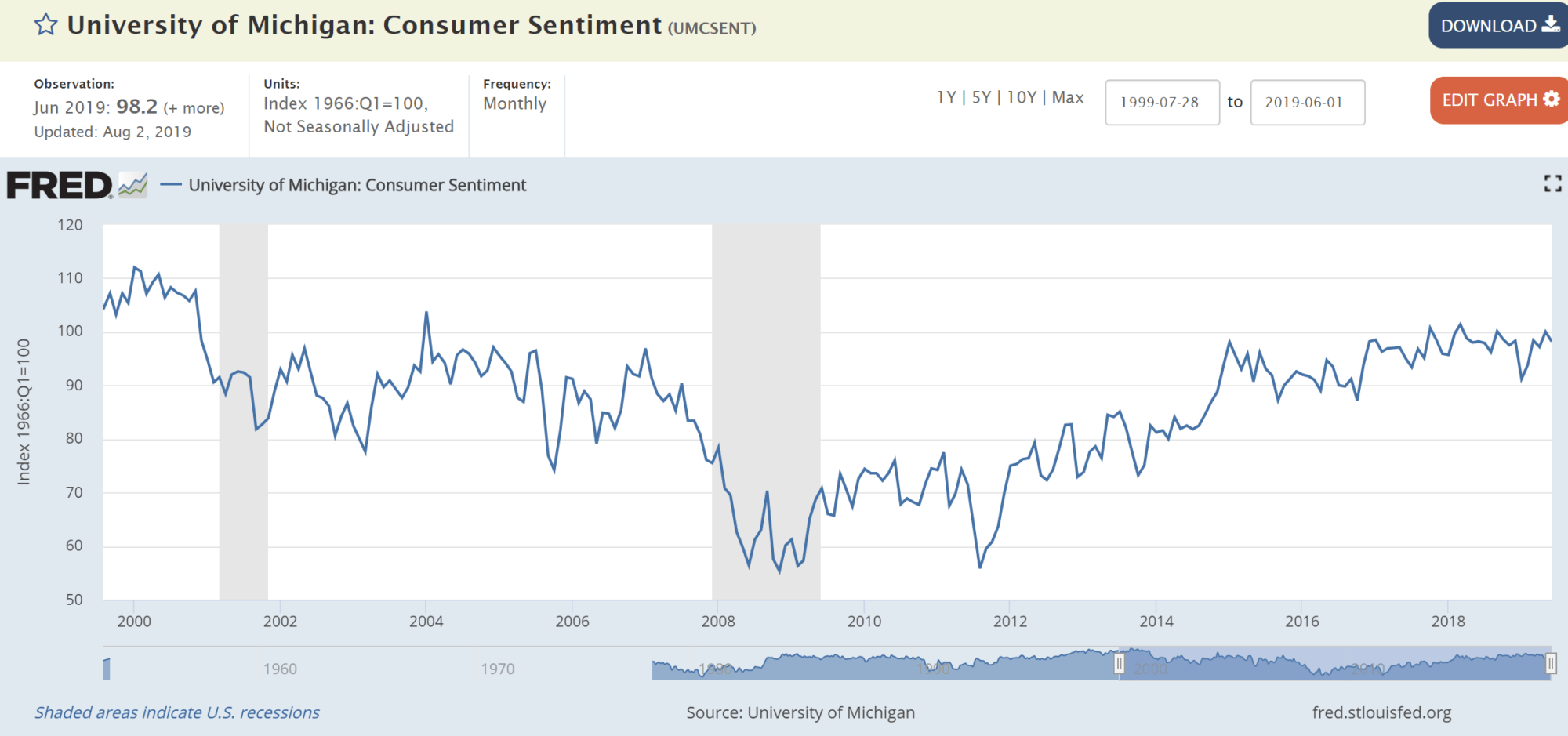Click the favorite star icon beside title

(x=46, y=25)
